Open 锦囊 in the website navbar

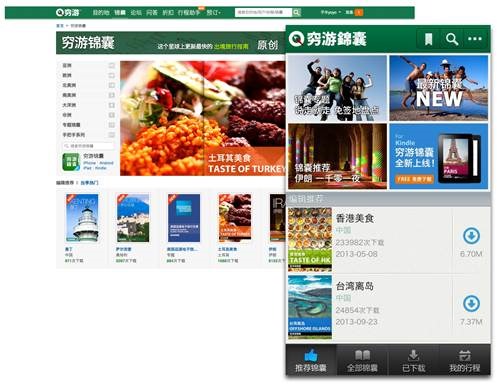[x=120, y=13]
